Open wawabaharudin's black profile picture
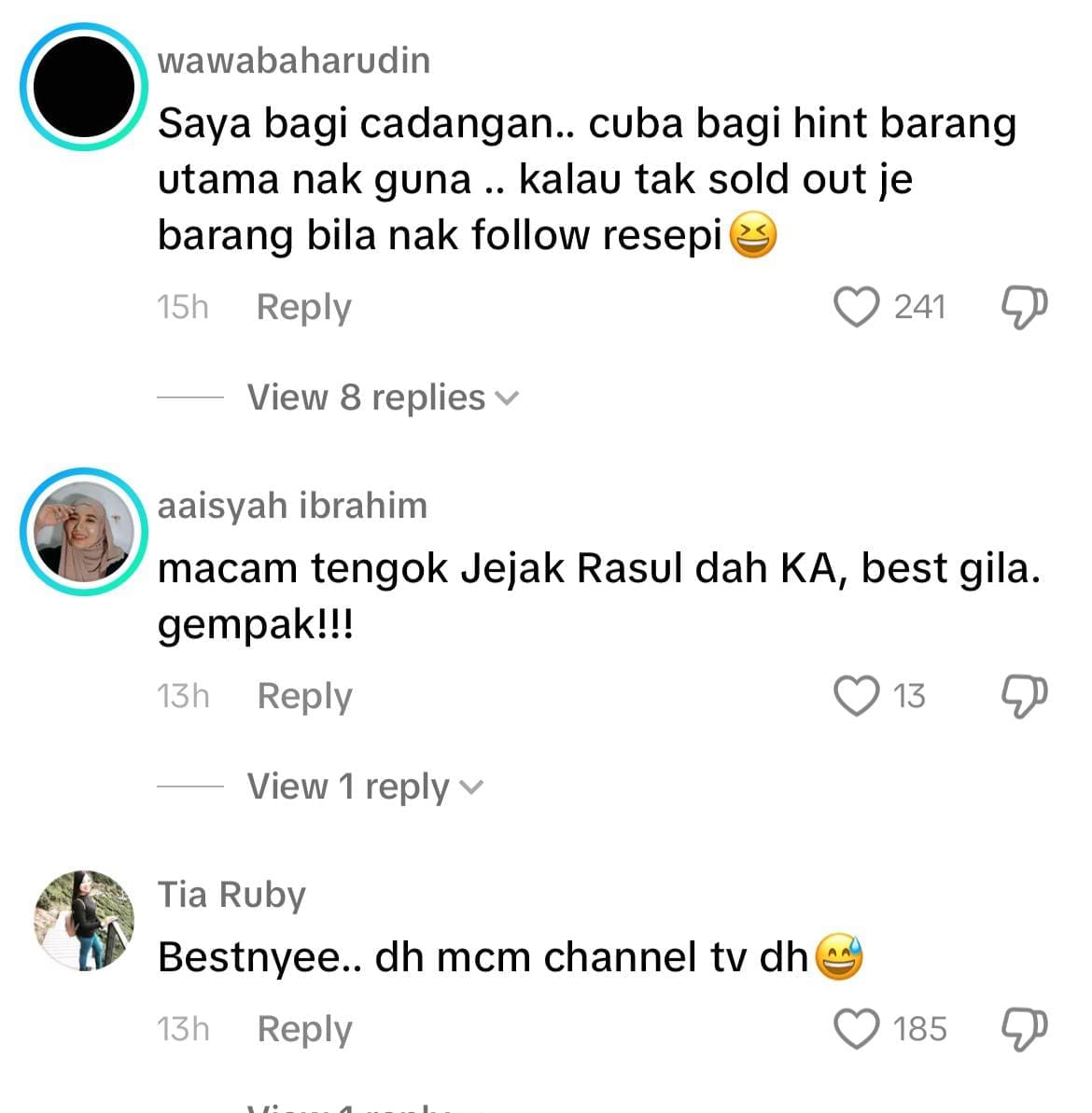1092x1113 pixels. [x=84, y=87]
